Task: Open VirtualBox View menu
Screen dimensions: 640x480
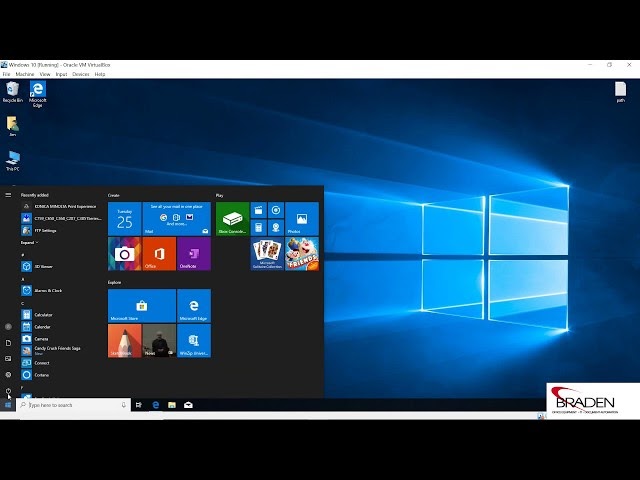Action: [x=45, y=74]
